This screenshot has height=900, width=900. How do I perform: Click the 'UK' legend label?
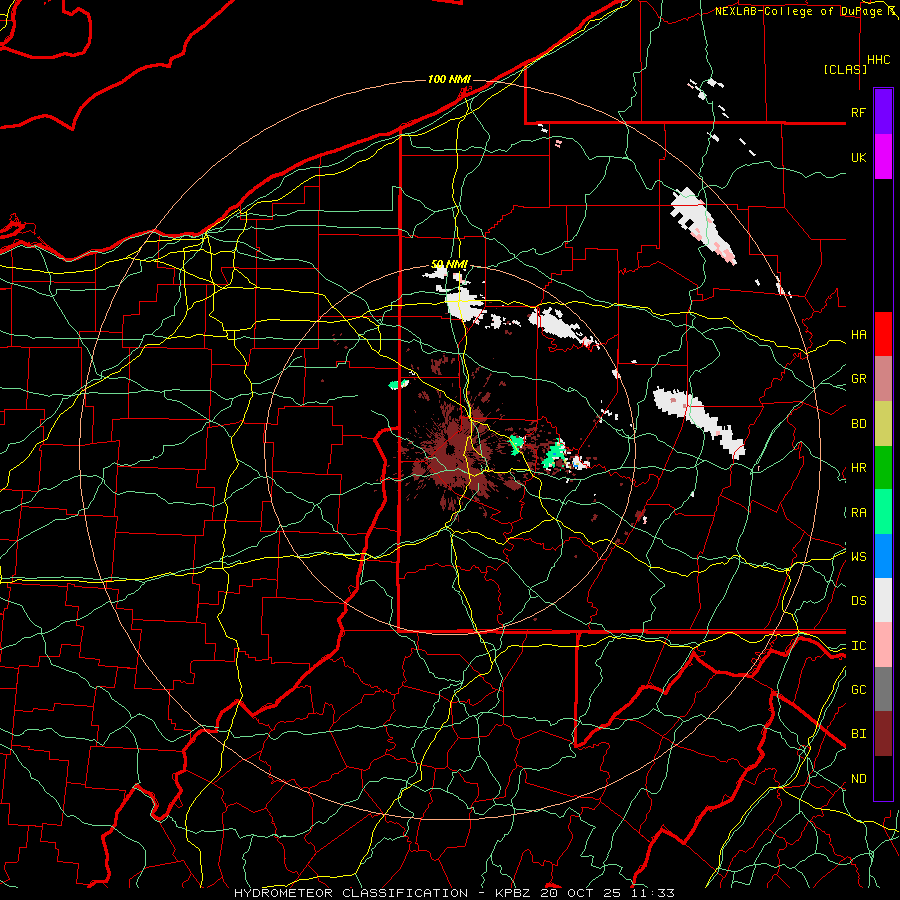coord(858,157)
